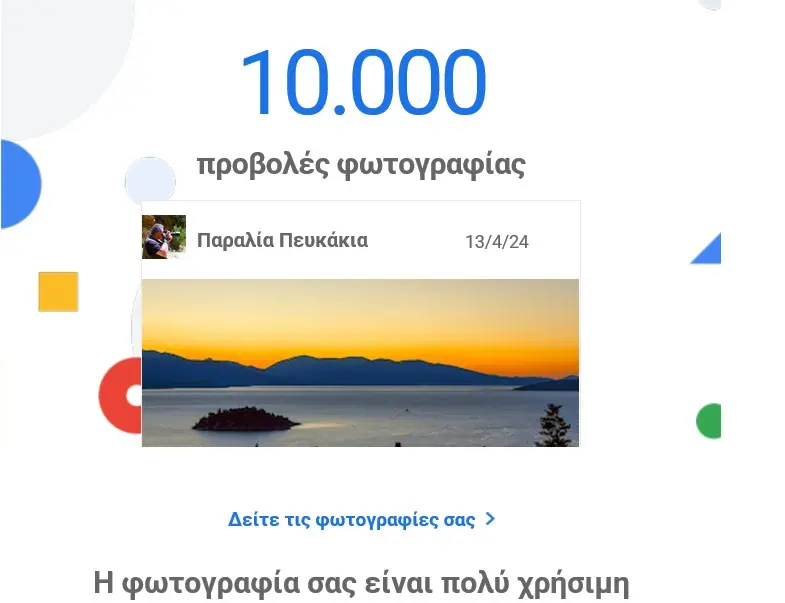The width and height of the screenshot is (785, 603).
Task: Click the 13/4/24 date on the card
Action: point(497,242)
